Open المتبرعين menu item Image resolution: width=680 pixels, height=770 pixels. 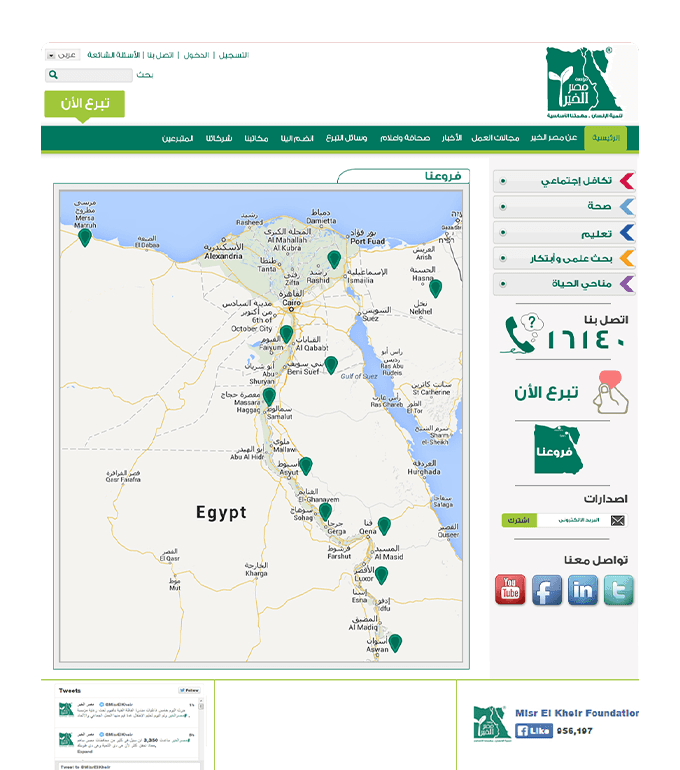click(178, 138)
